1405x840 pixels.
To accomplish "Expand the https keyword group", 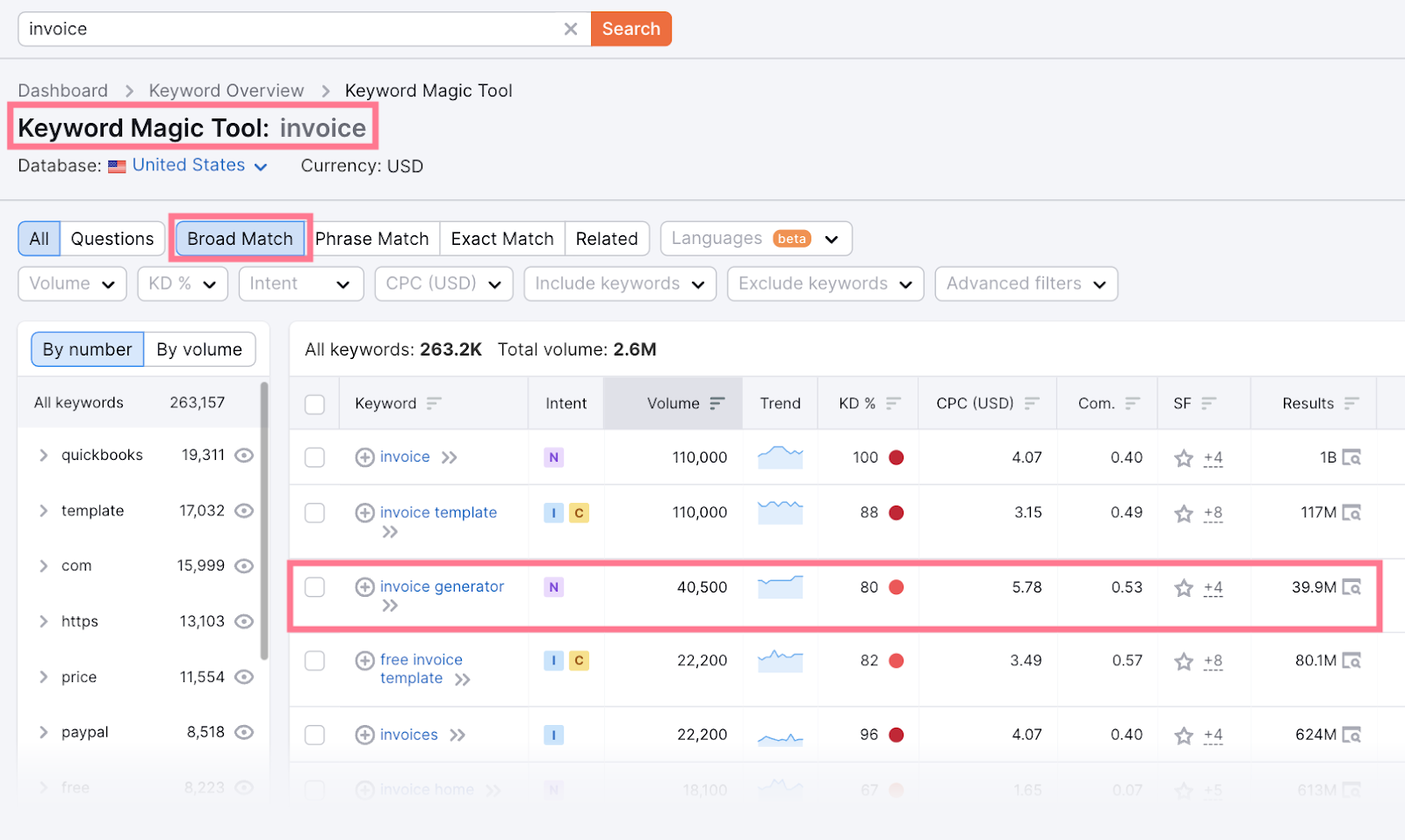I will (43, 621).
